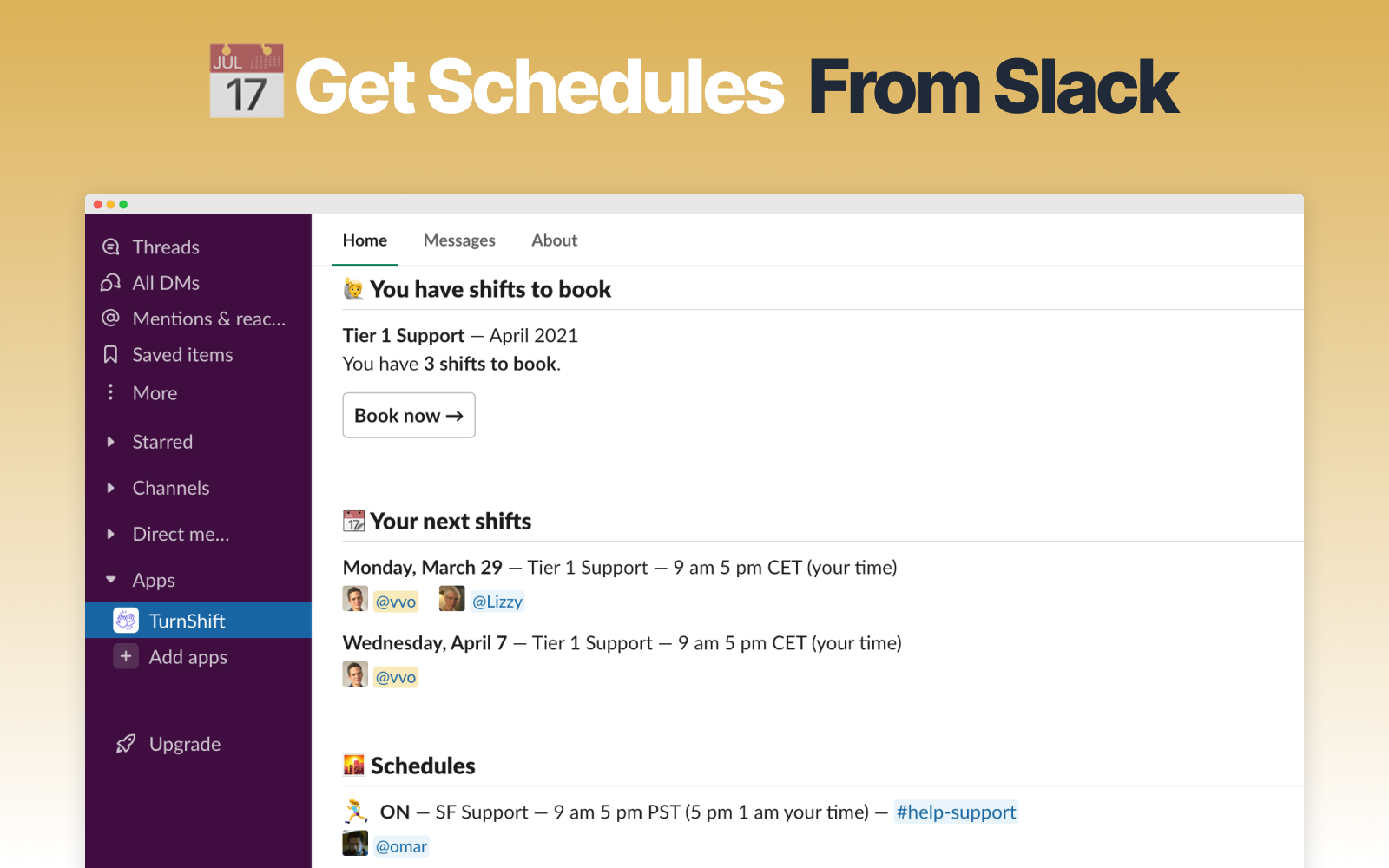Expand the Starred section
The width and height of the screenshot is (1389, 868).
(110, 442)
